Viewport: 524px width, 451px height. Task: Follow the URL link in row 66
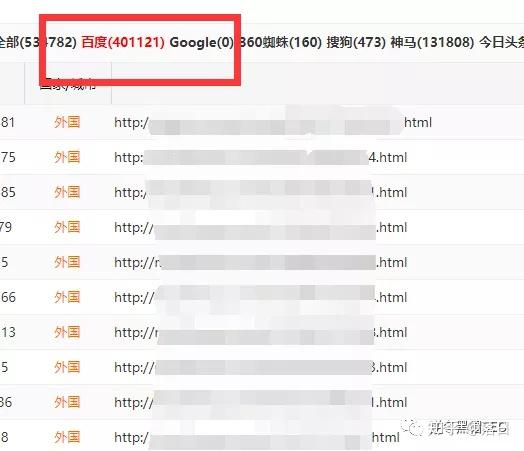pos(261,297)
